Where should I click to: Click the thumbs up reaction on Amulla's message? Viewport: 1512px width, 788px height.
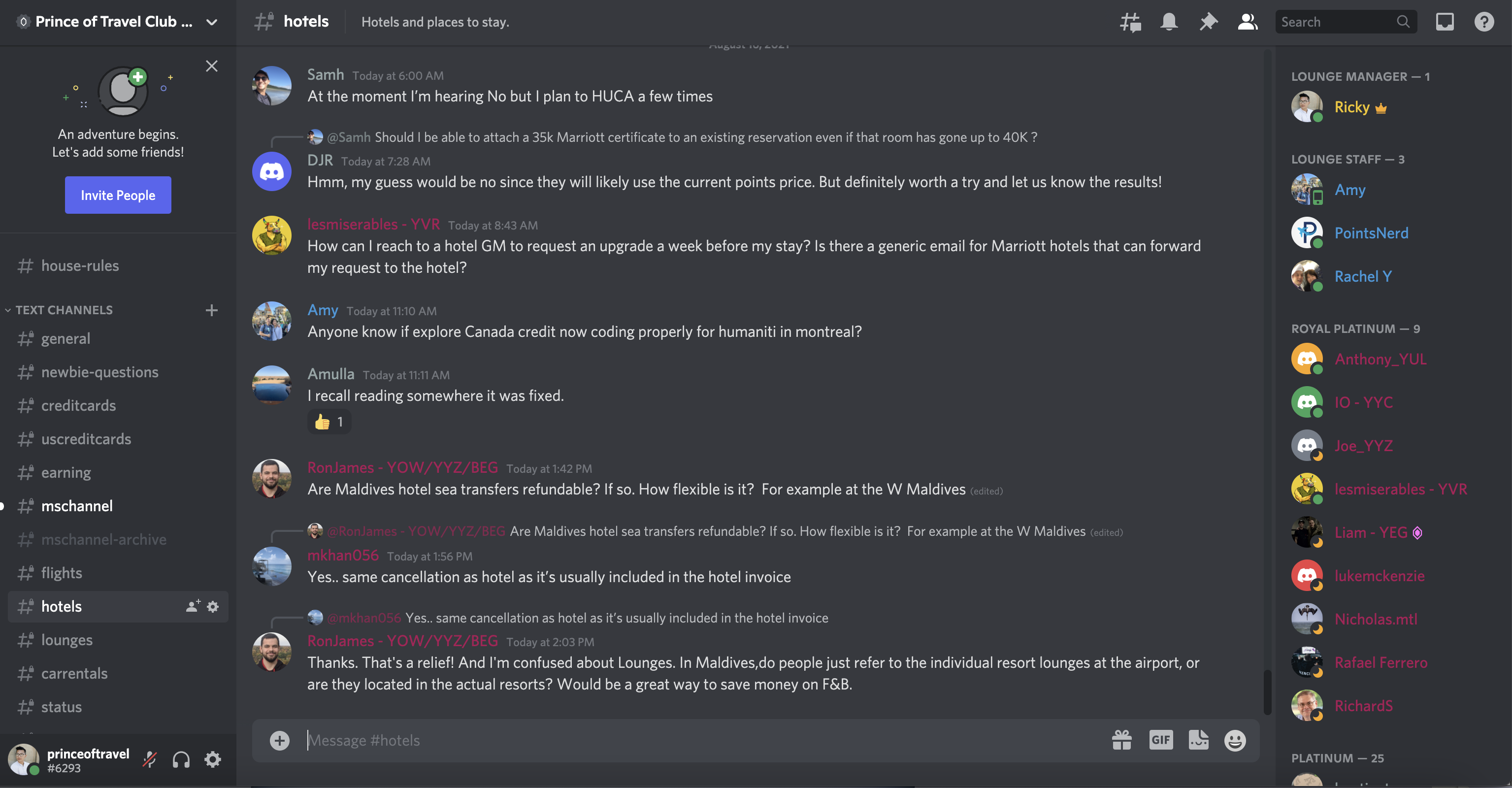[x=329, y=422]
